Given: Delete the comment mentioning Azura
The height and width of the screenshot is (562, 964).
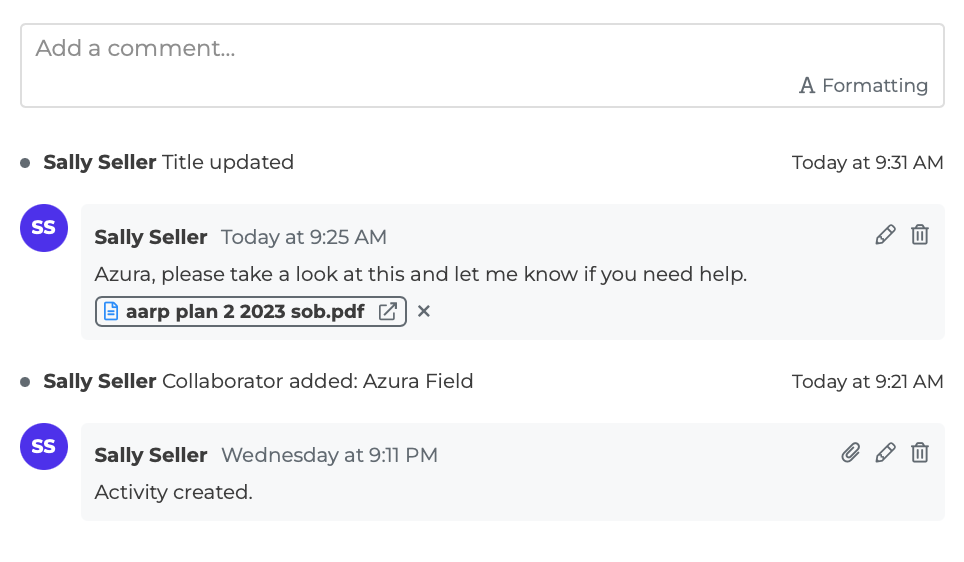Looking at the screenshot, I should [920, 235].
